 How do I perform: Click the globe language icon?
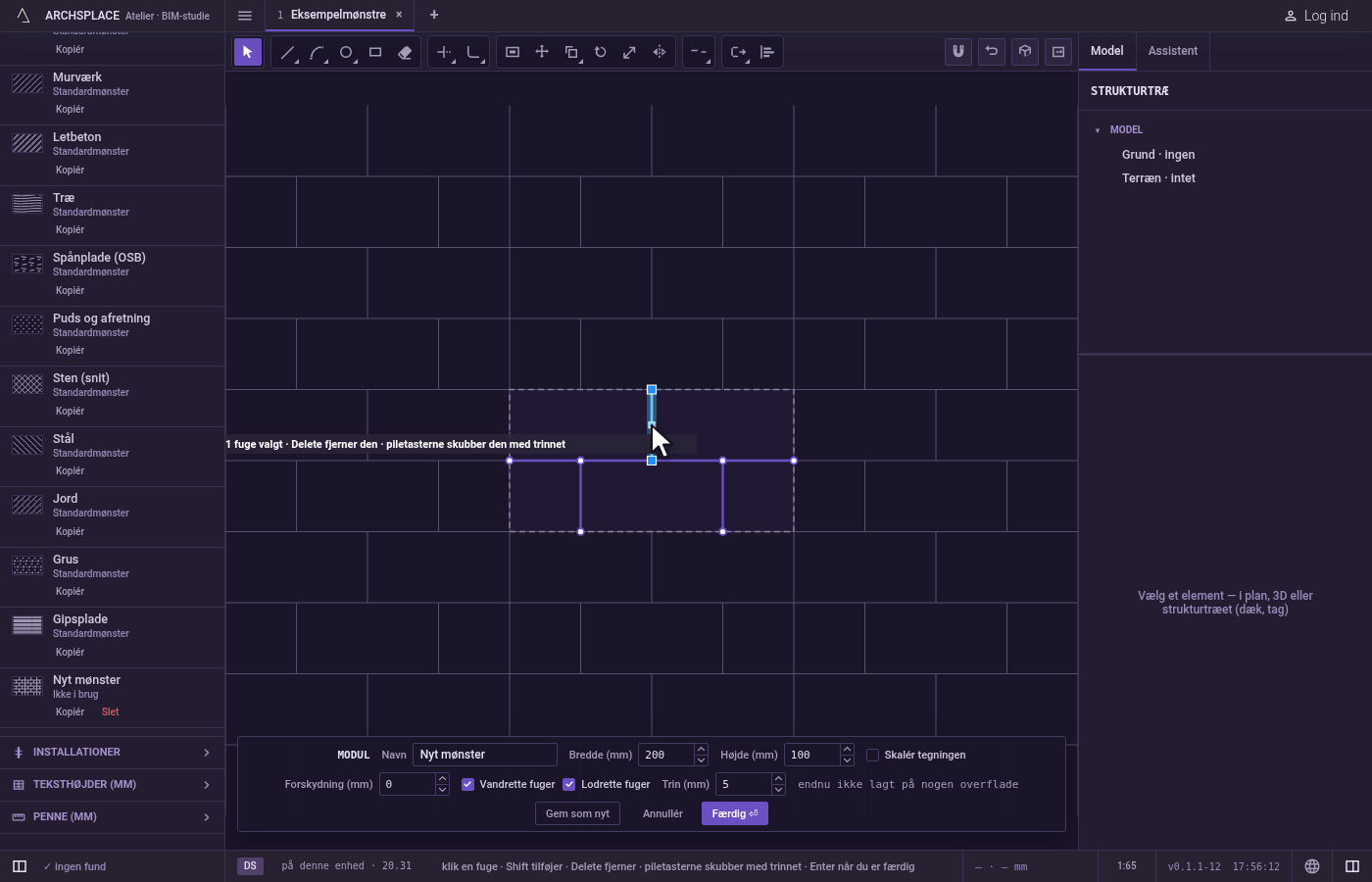(1312, 866)
